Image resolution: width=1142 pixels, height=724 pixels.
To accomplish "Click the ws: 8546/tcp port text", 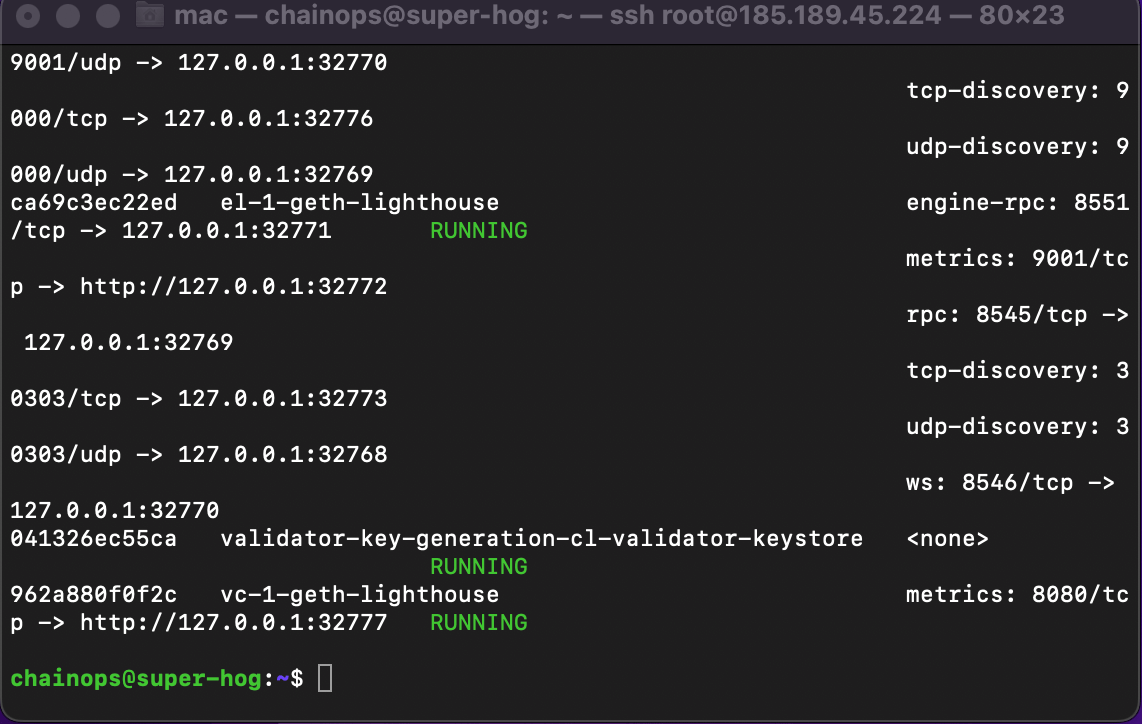I will point(1010,483).
